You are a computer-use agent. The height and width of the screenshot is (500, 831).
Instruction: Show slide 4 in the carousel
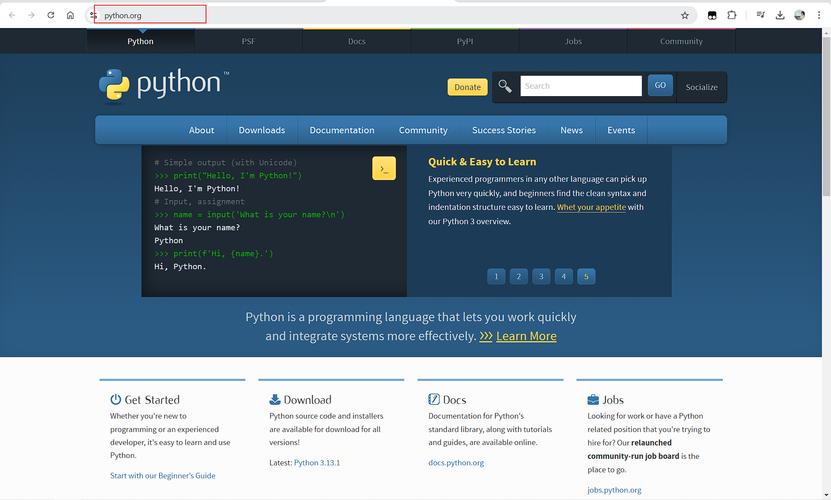pos(564,276)
